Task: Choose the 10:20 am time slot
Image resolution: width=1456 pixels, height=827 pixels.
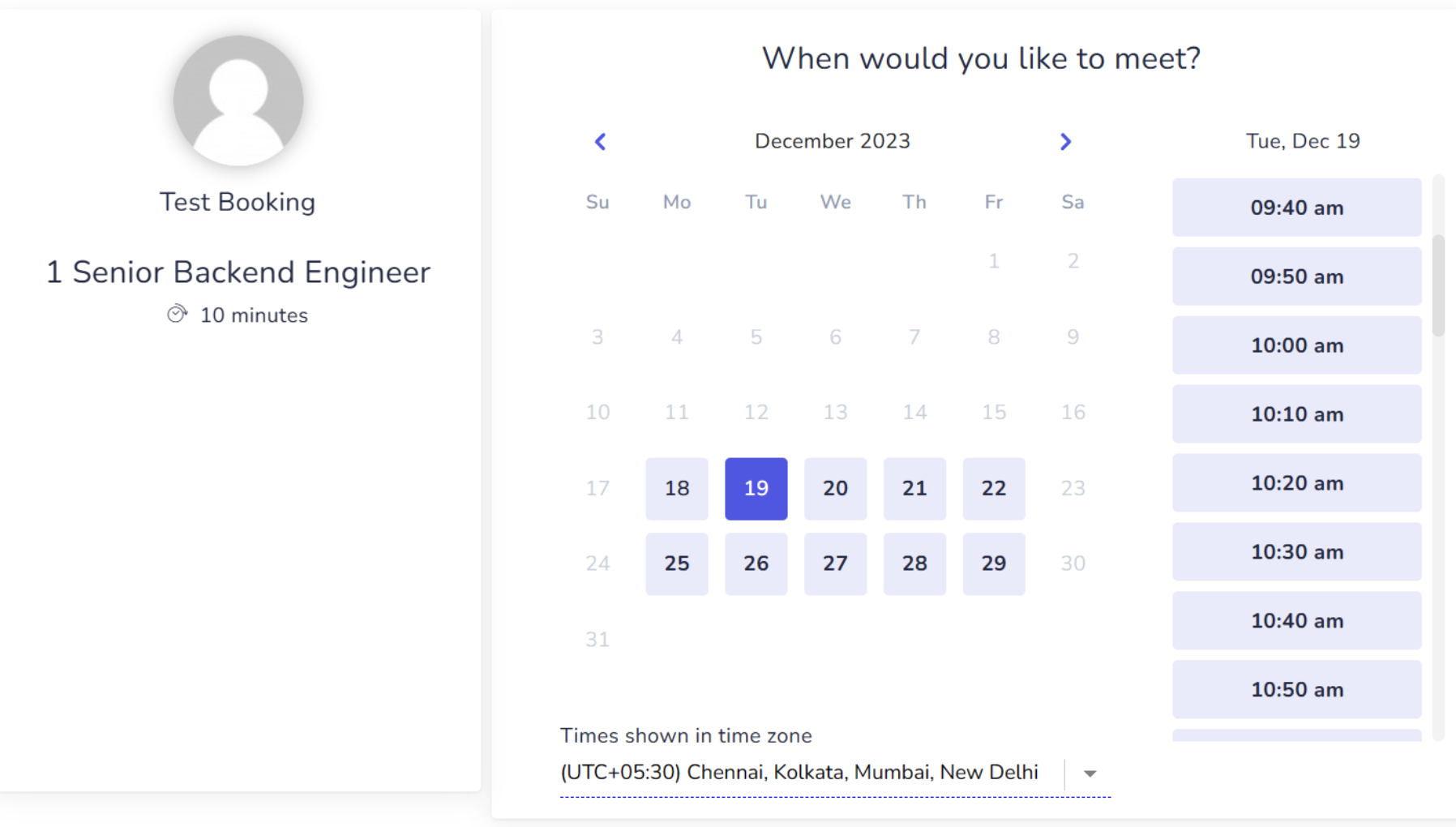Action: coord(1297,483)
